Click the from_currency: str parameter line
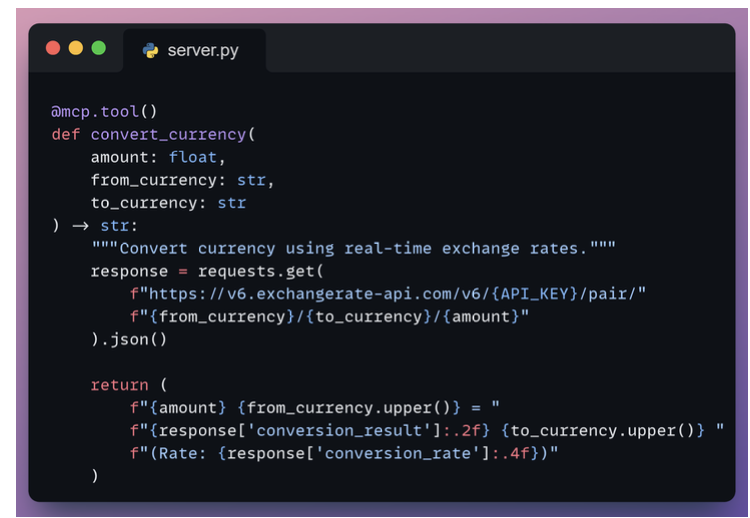The width and height of the screenshot is (750, 518). click(x=182, y=180)
